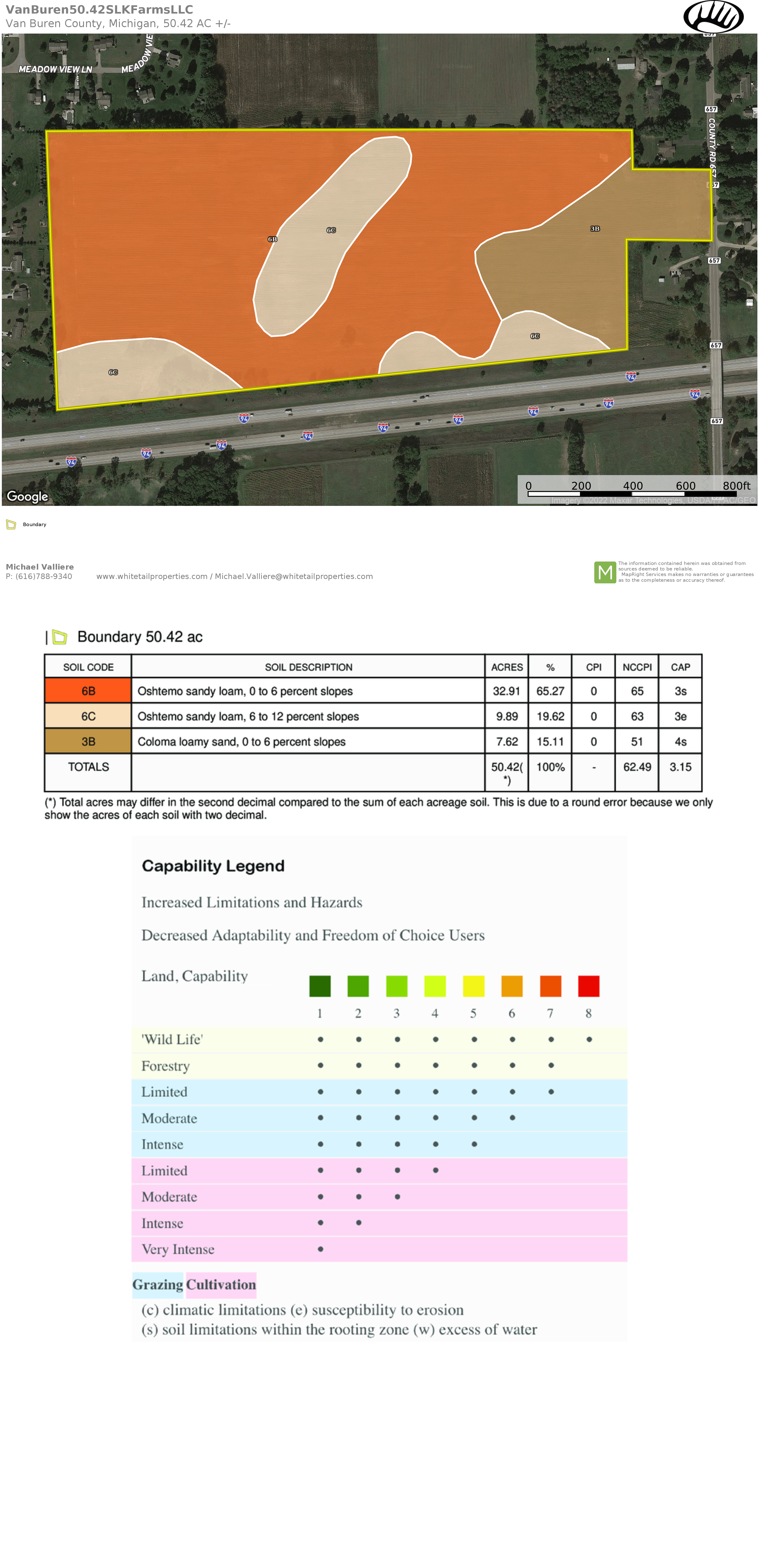Image resolution: width=759 pixels, height=1568 pixels.
Task: Select the brown 3B soil code cell
Action: [88, 741]
